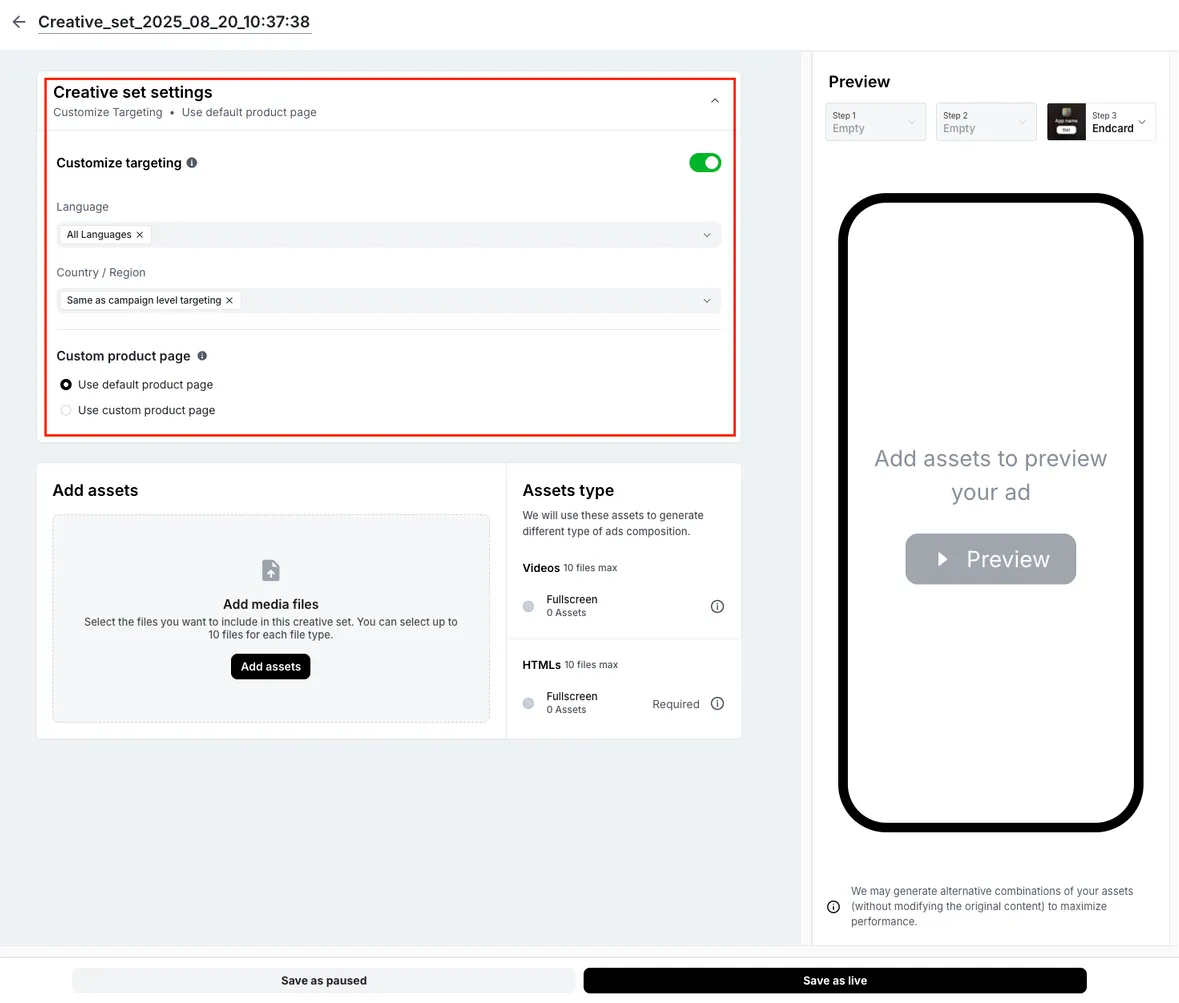Disable the Customize targeting toggle

click(705, 162)
